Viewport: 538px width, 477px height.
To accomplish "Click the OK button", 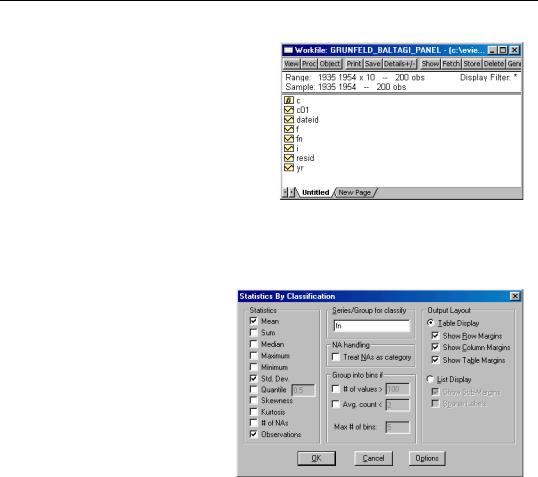I will click(x=316, y=458).
